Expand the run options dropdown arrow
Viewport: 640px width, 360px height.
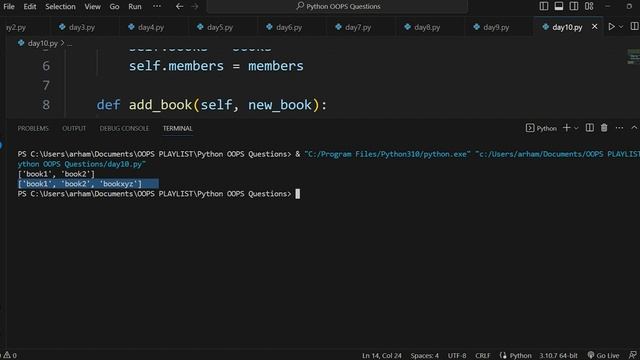621,27
